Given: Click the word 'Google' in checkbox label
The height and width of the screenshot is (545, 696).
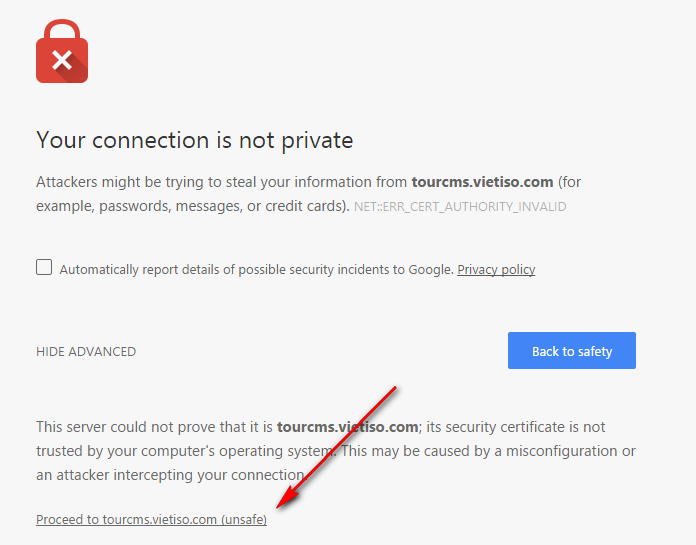Looking at the screenshot, I should click(x=430, y=269).
